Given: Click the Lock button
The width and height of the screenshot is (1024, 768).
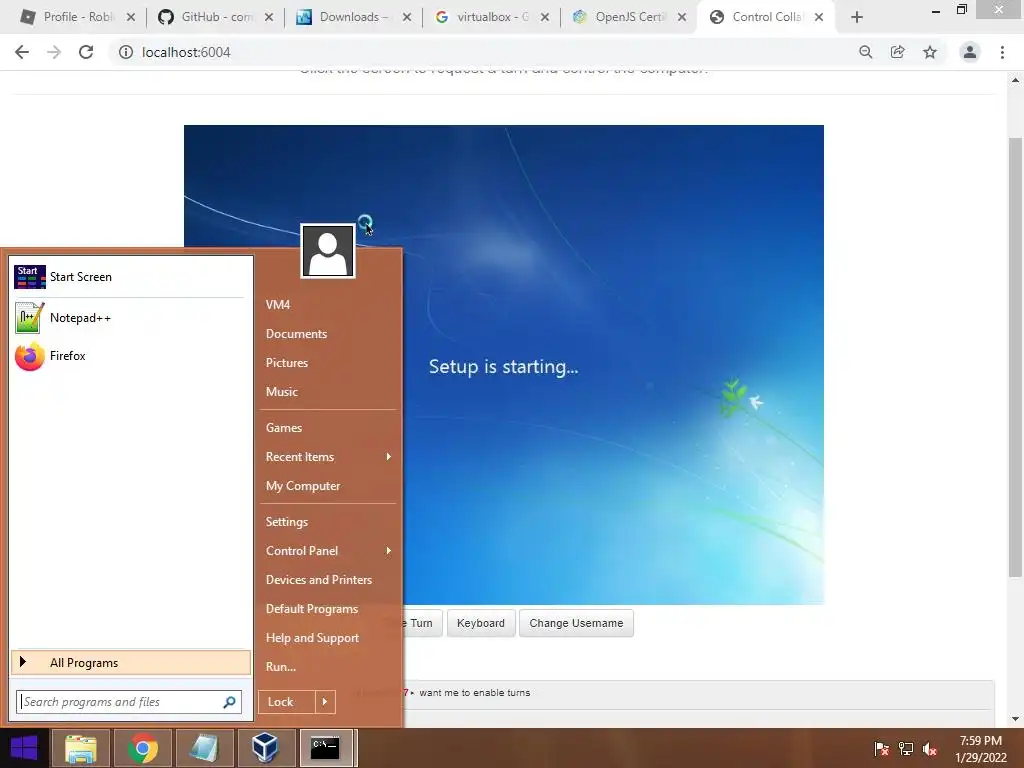Looking at the screenshot, I should (287, 702).
